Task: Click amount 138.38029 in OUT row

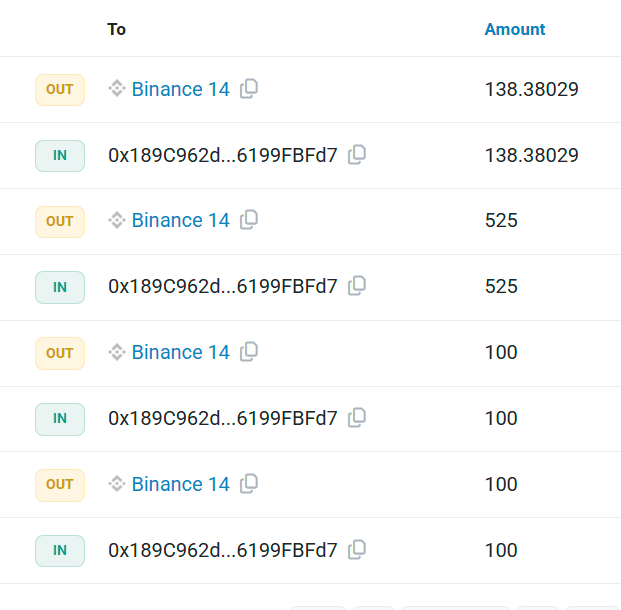Action: coord(531,89)
